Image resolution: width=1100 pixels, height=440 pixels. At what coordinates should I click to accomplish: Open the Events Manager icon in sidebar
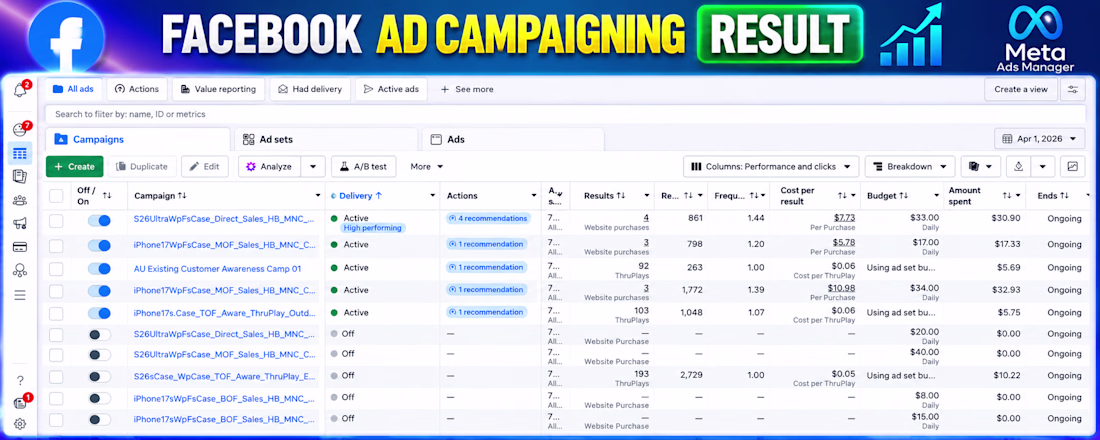click(20, 271)
